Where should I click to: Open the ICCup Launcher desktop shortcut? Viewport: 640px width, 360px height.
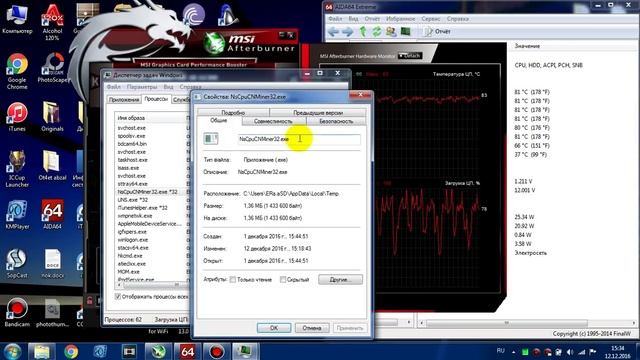click(17, 169)
